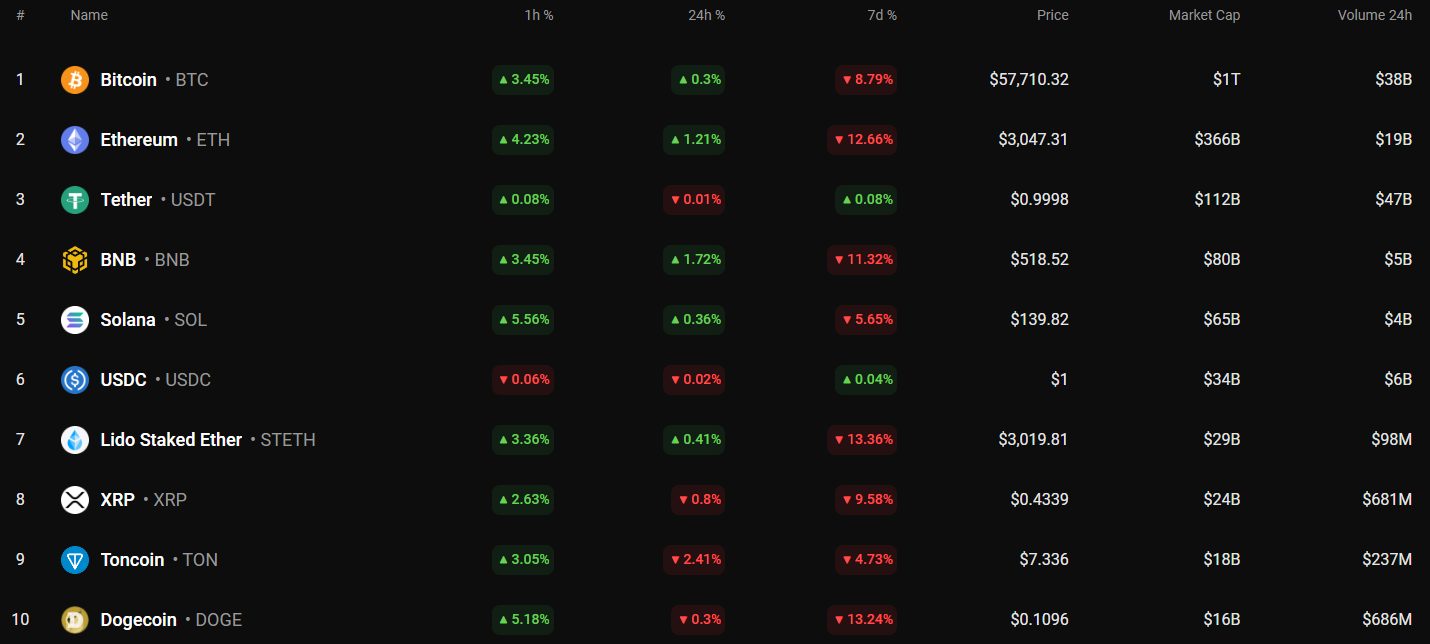Viewport: 1430px width, 644px height.
Task: Click the Solana logo icon
Action: tap(75, 320)
